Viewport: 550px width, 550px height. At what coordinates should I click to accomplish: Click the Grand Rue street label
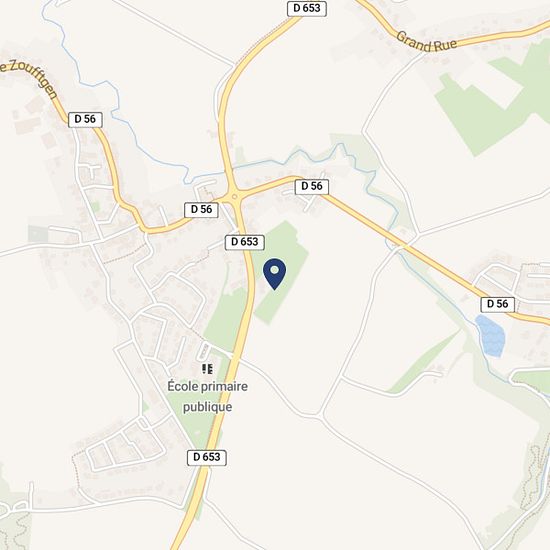coord(427,42)
